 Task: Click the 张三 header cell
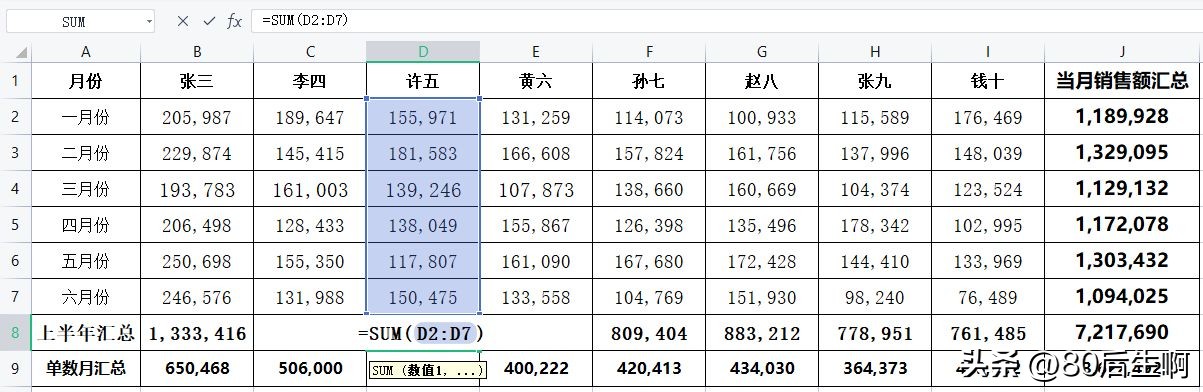[197, 81]
